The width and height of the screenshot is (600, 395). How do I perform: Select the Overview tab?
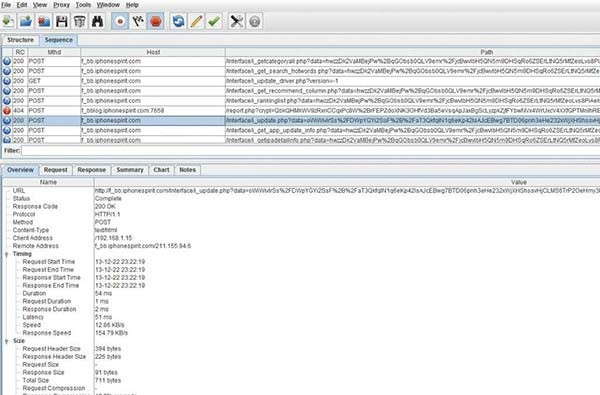click(x=20, y=170)
